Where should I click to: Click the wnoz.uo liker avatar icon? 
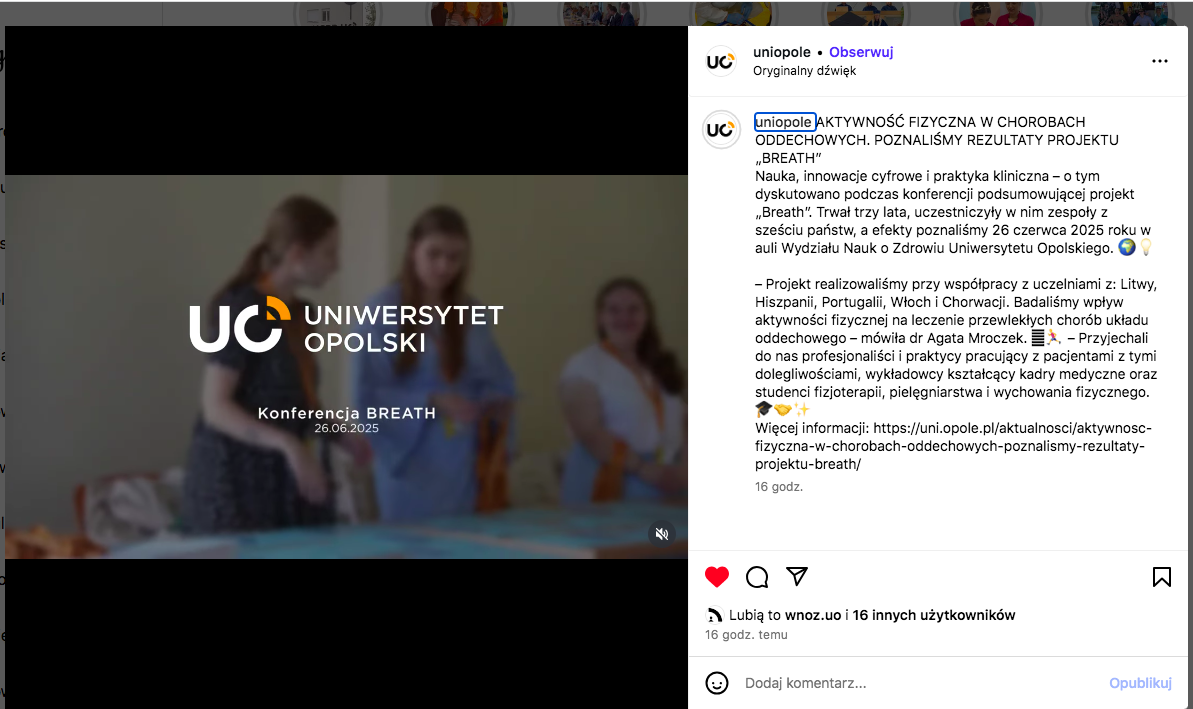(x=714, y=615)
